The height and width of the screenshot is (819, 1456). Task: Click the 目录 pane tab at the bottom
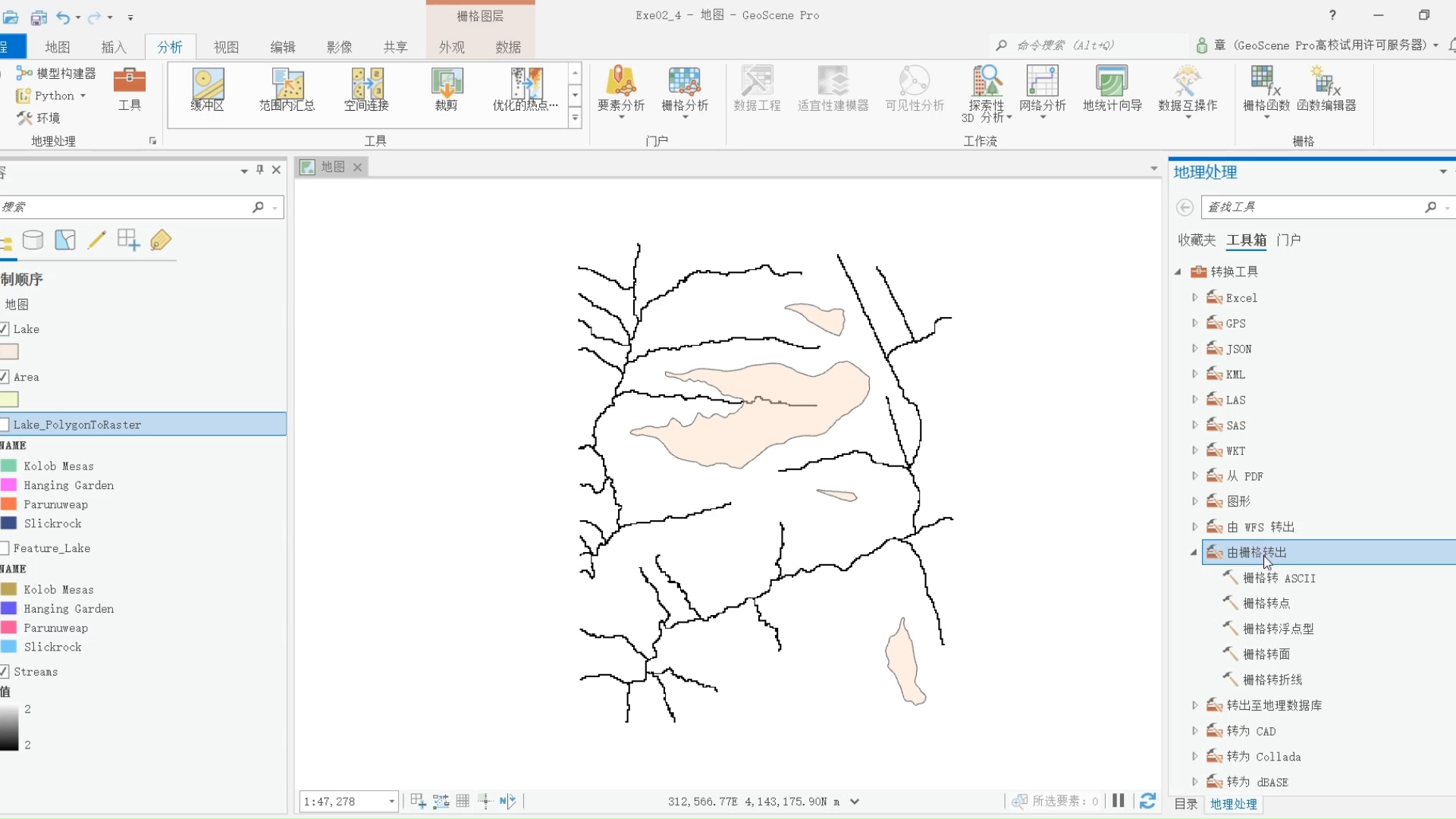click(1185, 804)
